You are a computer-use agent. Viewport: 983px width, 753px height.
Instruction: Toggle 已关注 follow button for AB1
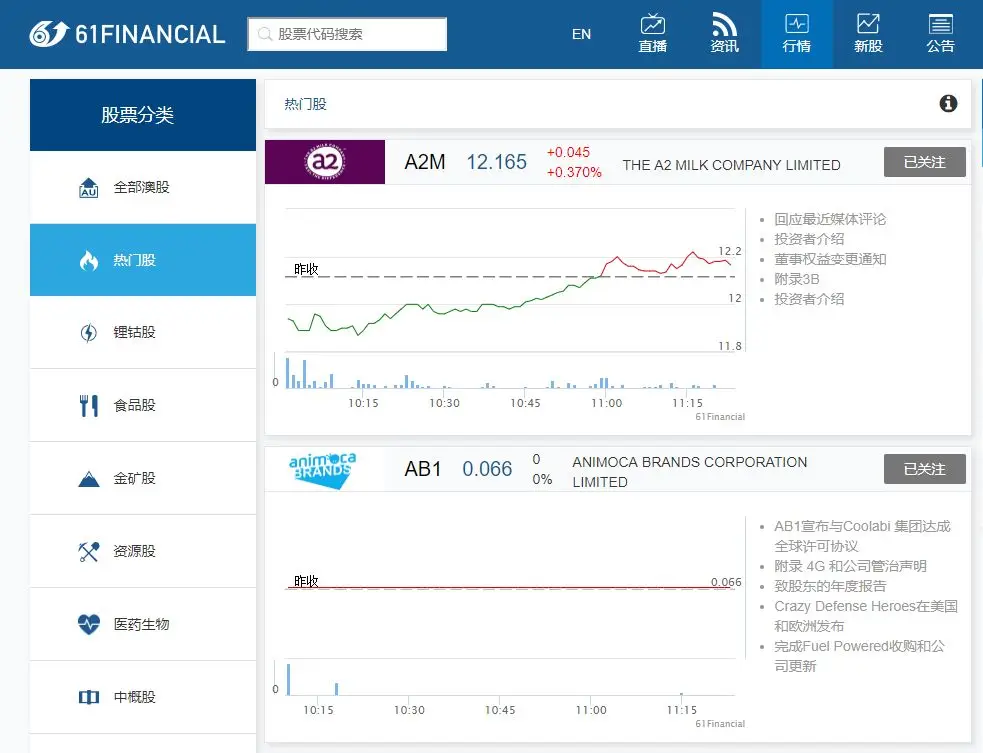tap(925, 469)
